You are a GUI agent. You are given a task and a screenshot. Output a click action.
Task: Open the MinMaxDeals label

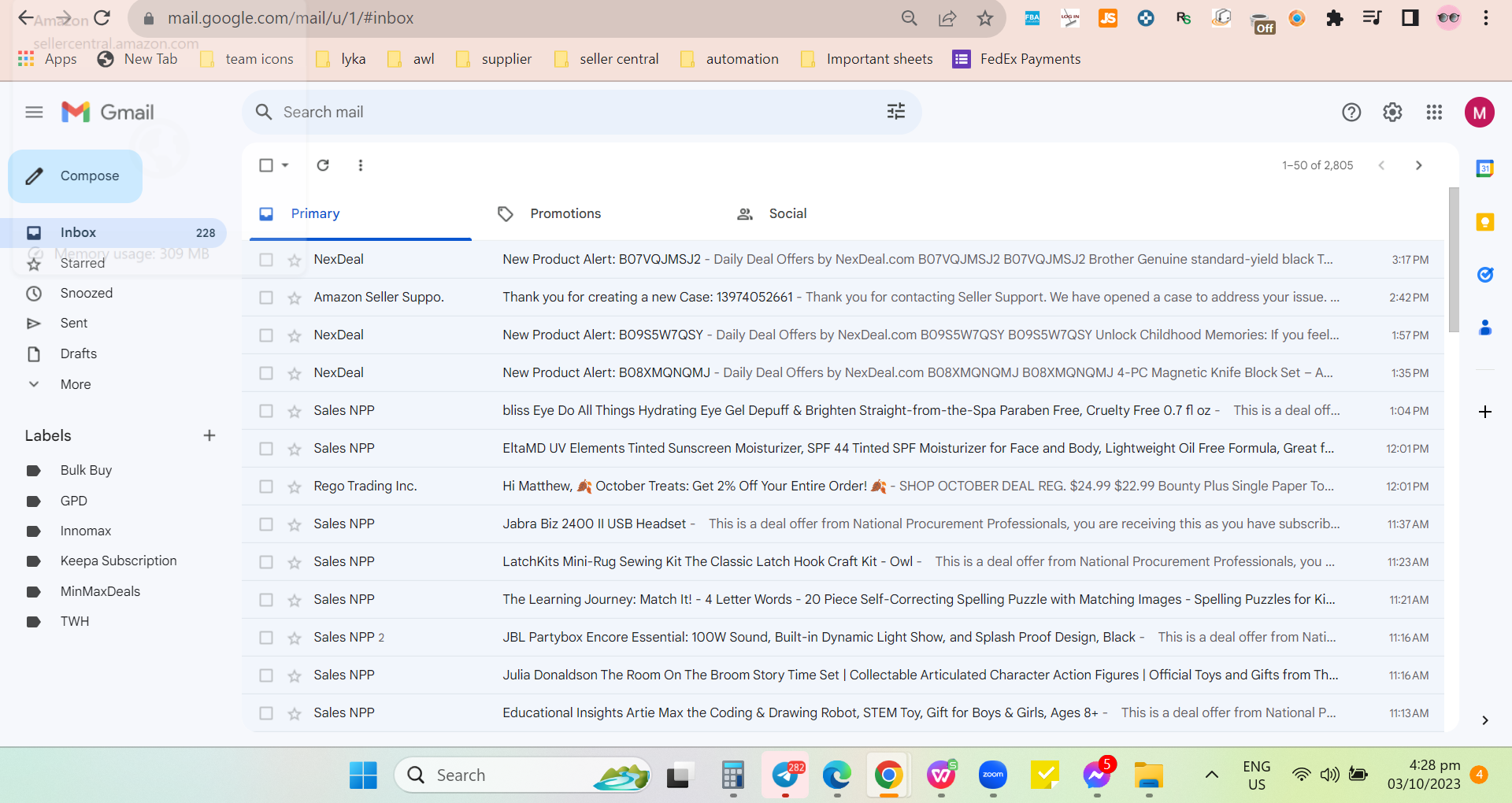coord(100,591)
